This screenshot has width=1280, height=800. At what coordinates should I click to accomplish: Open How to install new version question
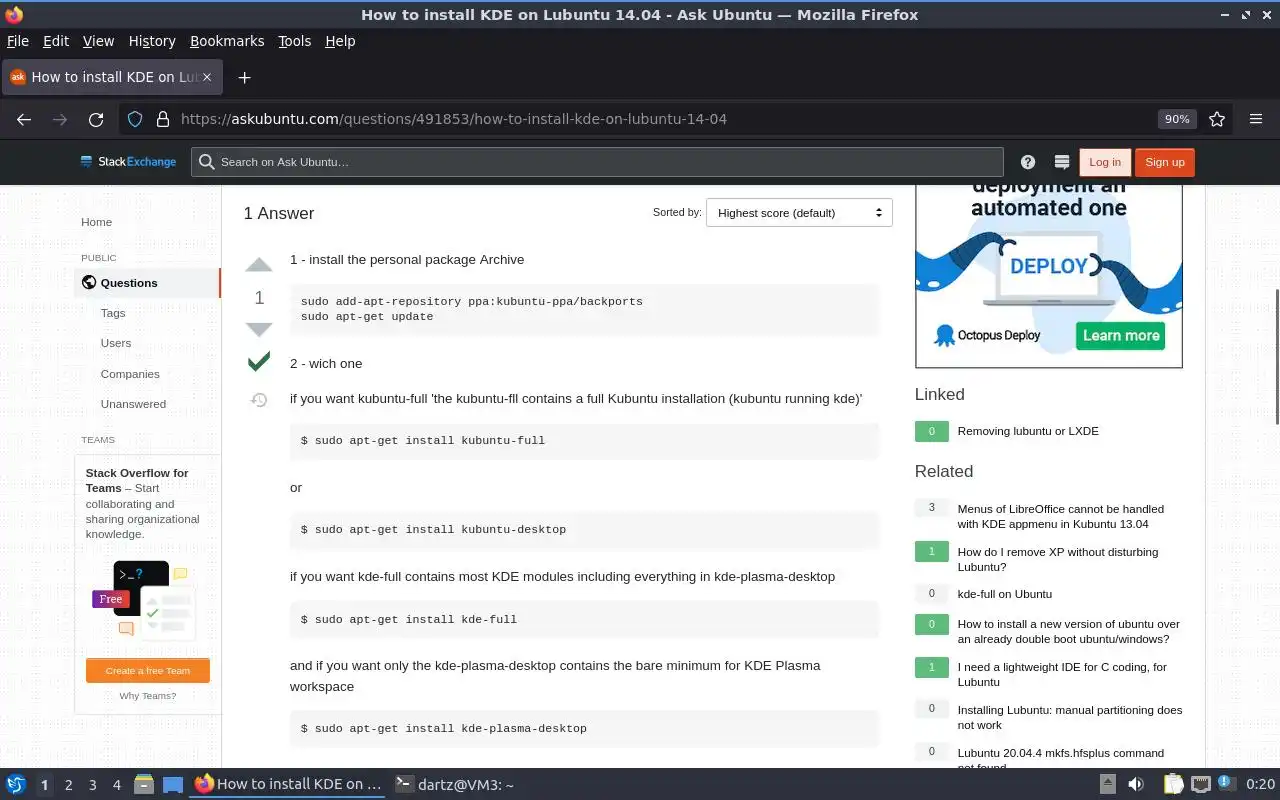(1068, 631)
